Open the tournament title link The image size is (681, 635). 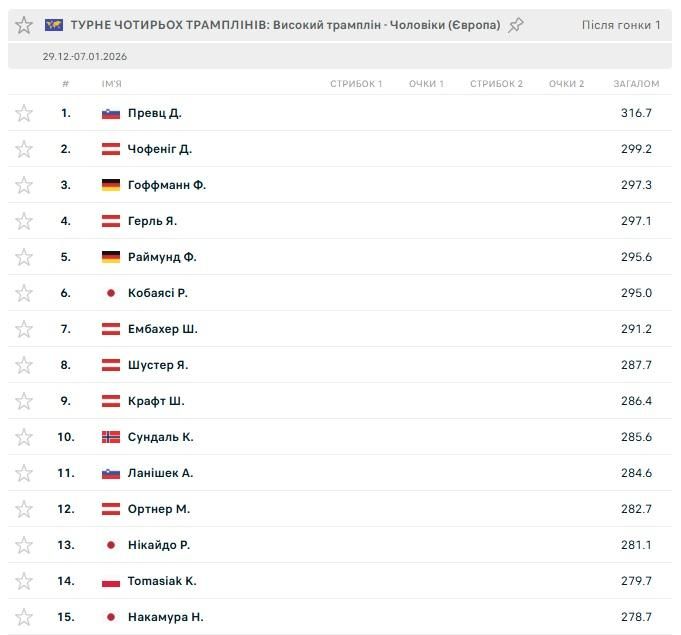tap(286, 25)
